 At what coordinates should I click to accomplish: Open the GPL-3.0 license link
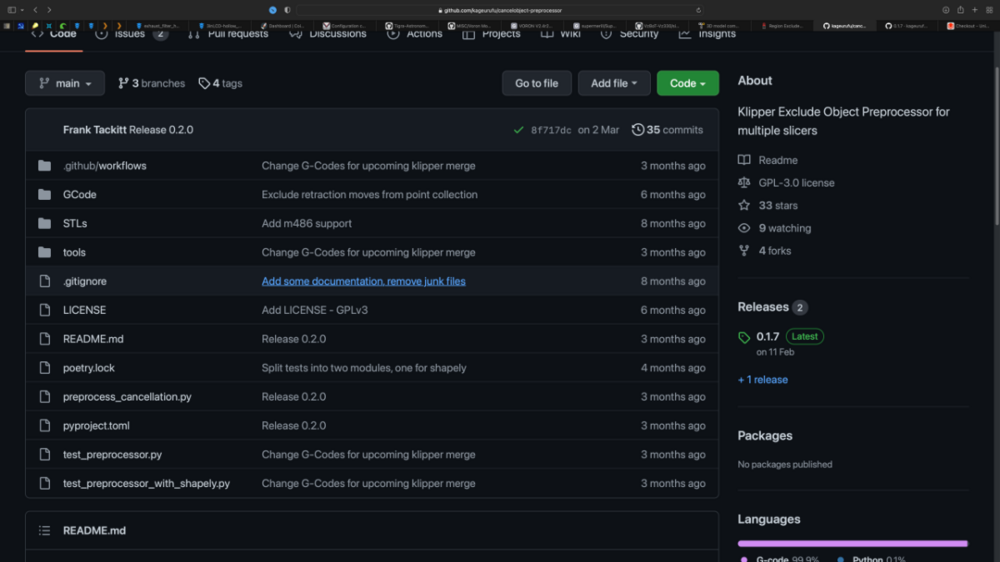pyautogui.click(x=786, y=182)
